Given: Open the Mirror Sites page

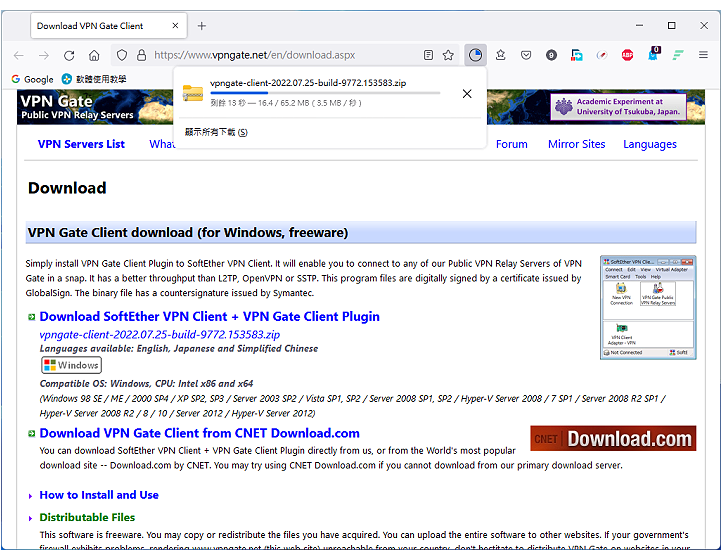Looking at the screenshot, I should 576,144.
